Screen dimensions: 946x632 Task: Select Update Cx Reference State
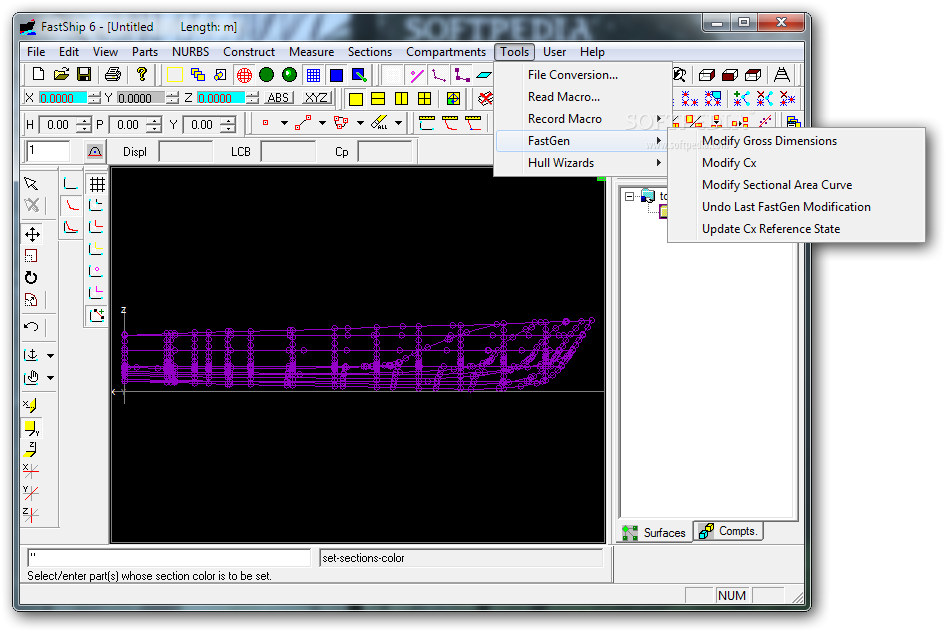point(771,229)
